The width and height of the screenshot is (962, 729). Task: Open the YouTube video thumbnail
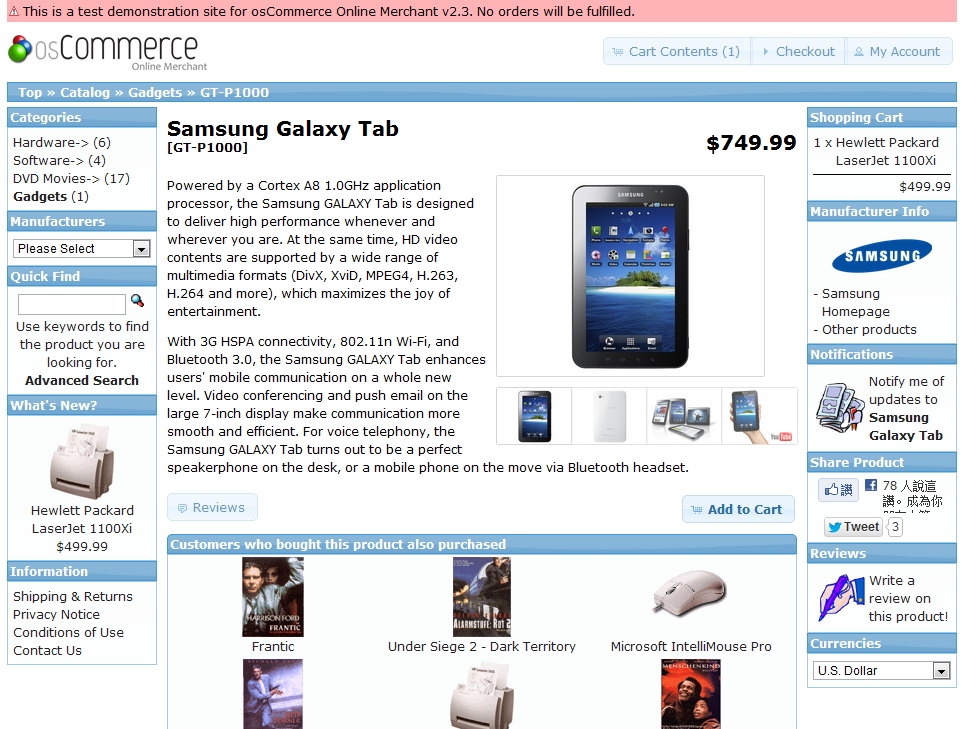pos(760,416)
